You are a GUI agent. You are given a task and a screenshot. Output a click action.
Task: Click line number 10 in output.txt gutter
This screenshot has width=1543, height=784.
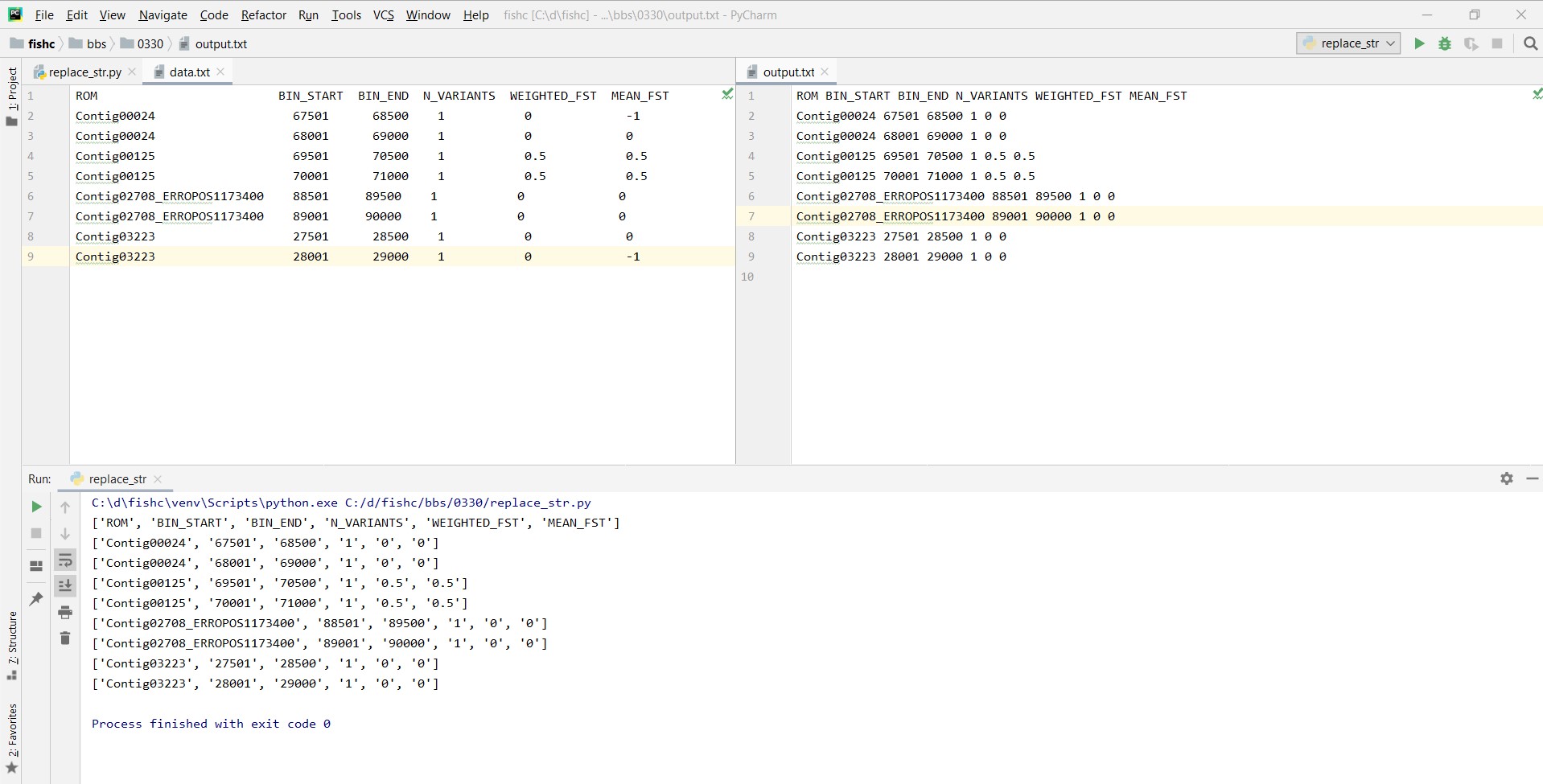[x=748, y=277]
